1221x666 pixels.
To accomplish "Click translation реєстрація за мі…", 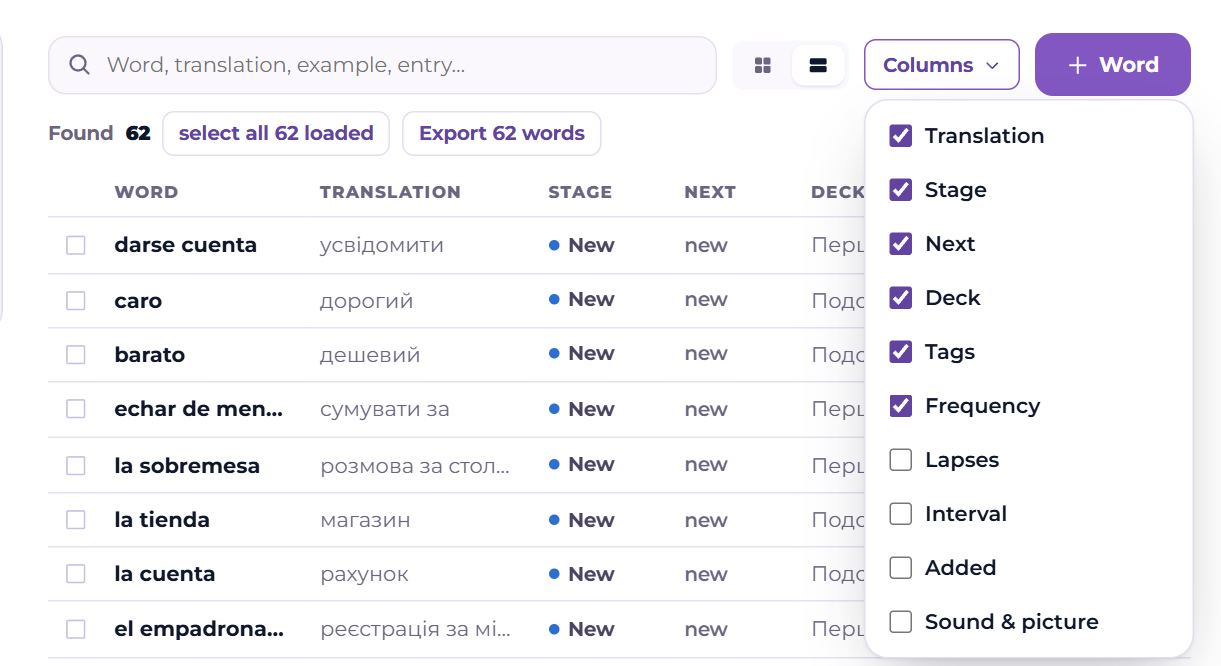I will tap(416, 630).
